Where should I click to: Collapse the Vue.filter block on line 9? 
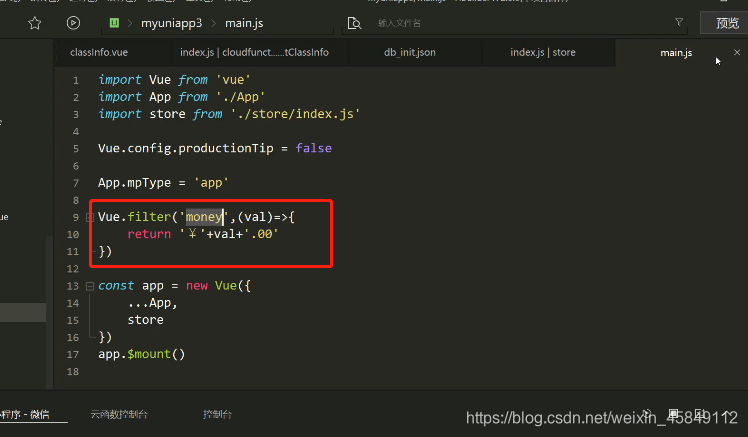(x=89, y=218)
